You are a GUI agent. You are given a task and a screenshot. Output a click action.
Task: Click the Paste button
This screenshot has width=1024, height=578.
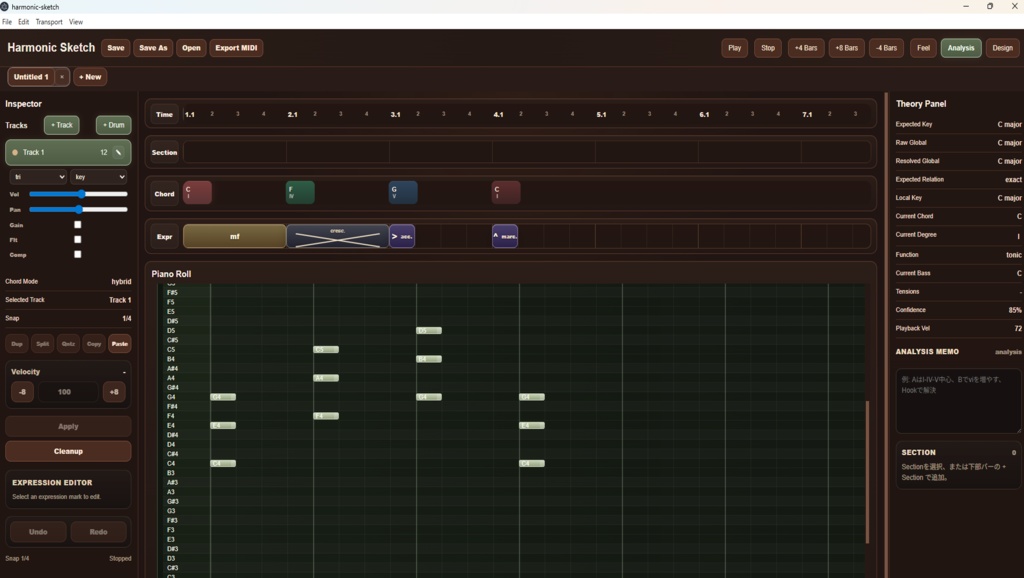tap(120, 344)
